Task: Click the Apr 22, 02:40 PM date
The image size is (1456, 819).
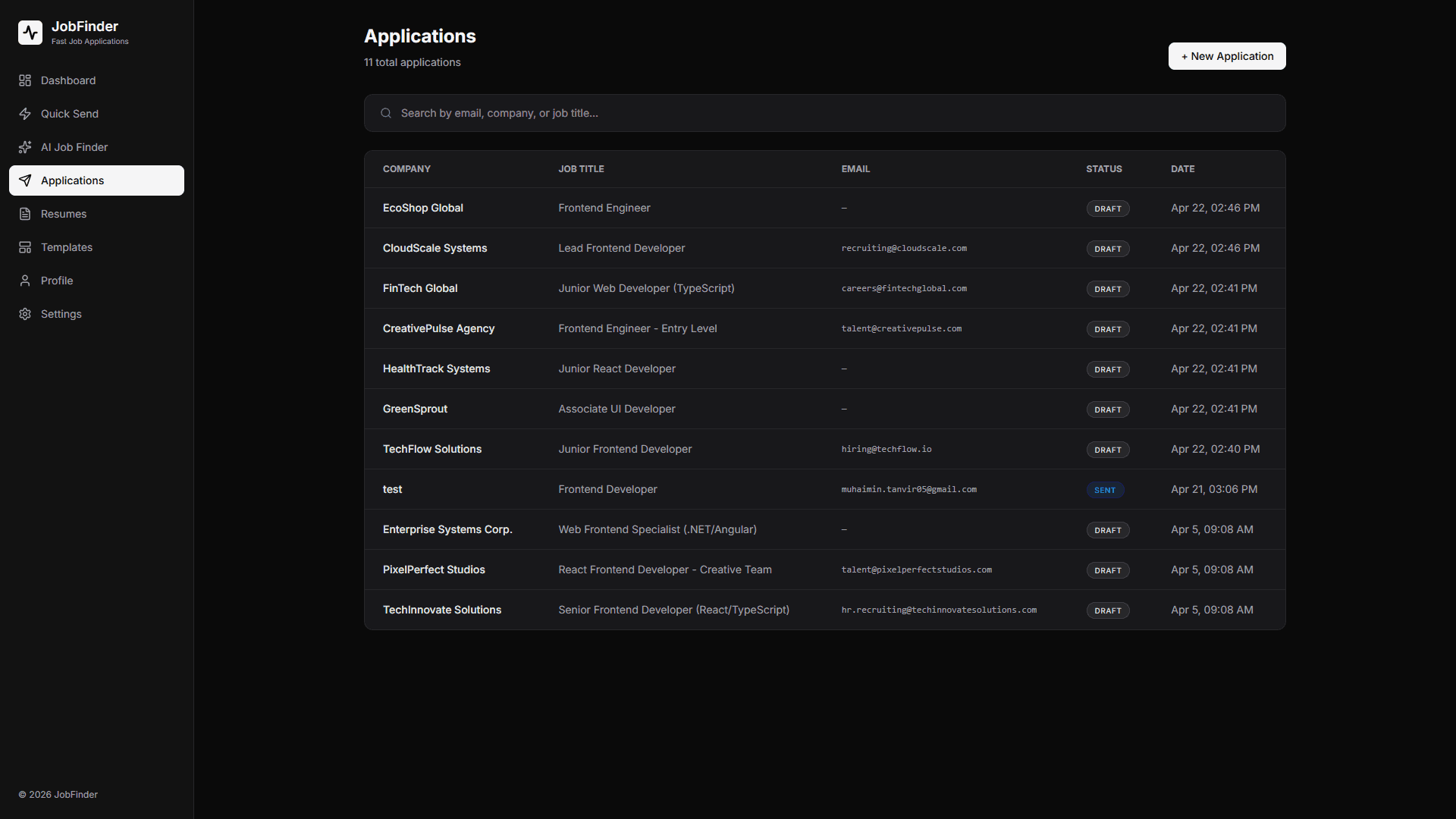Action: [x=1216, y=449]
